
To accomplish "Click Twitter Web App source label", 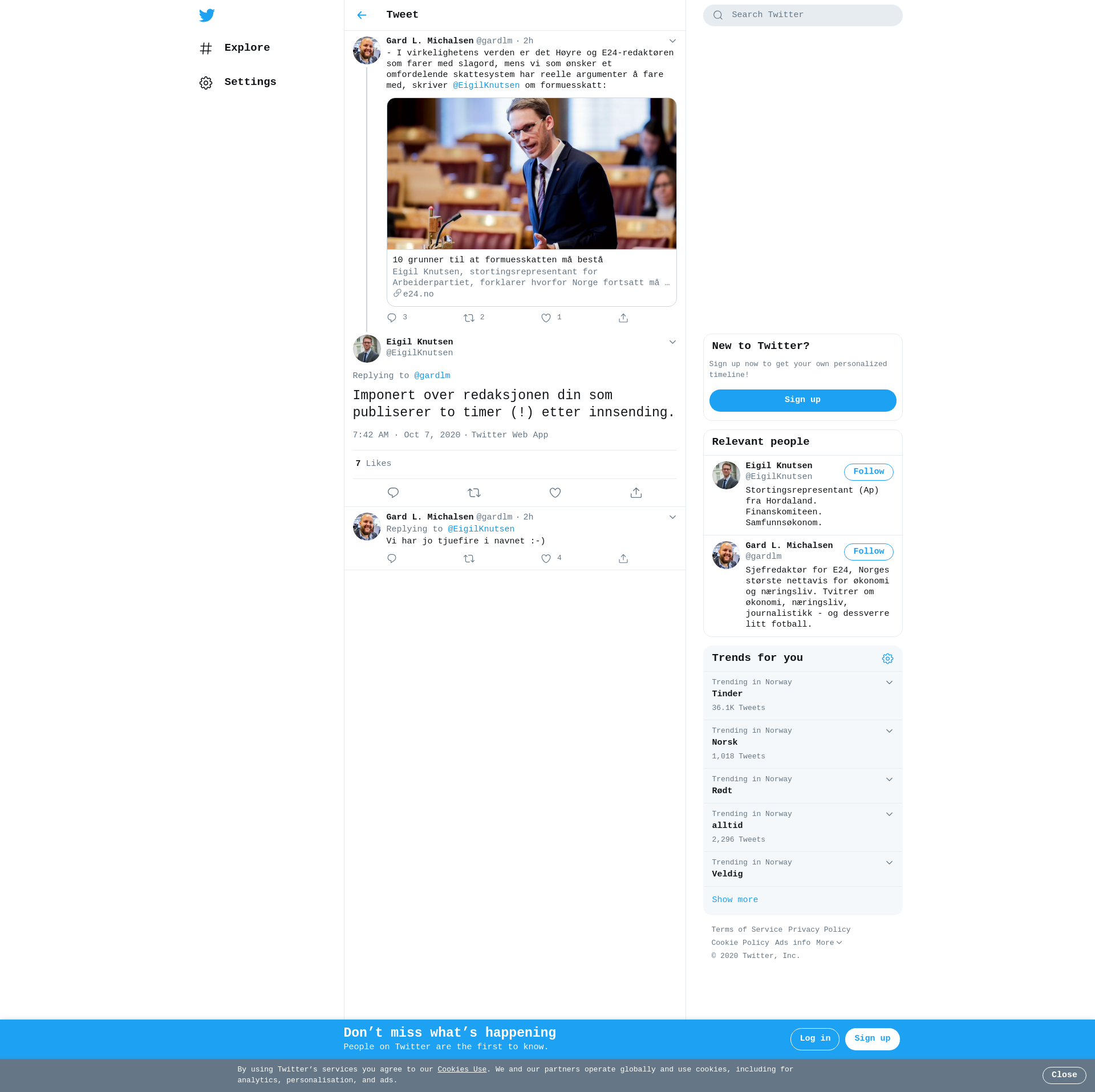I will coord(509,435).
